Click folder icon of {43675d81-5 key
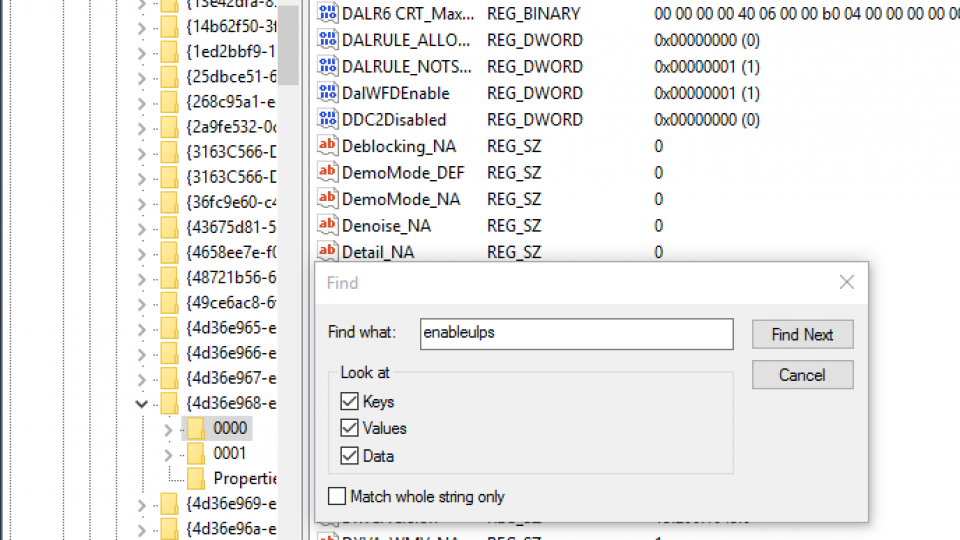Viewport: 960px width, 540px height. coord(169,228)
